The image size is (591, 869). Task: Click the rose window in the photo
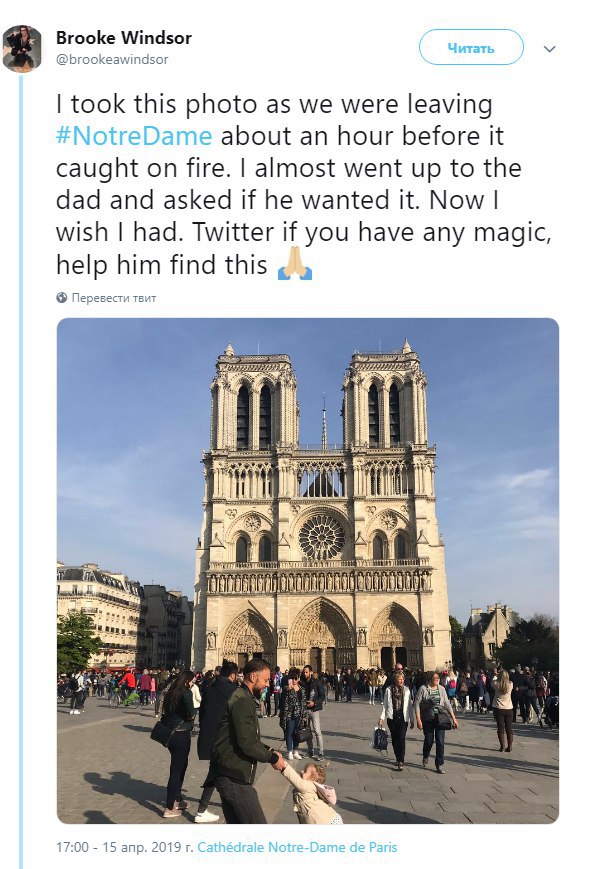322,536
